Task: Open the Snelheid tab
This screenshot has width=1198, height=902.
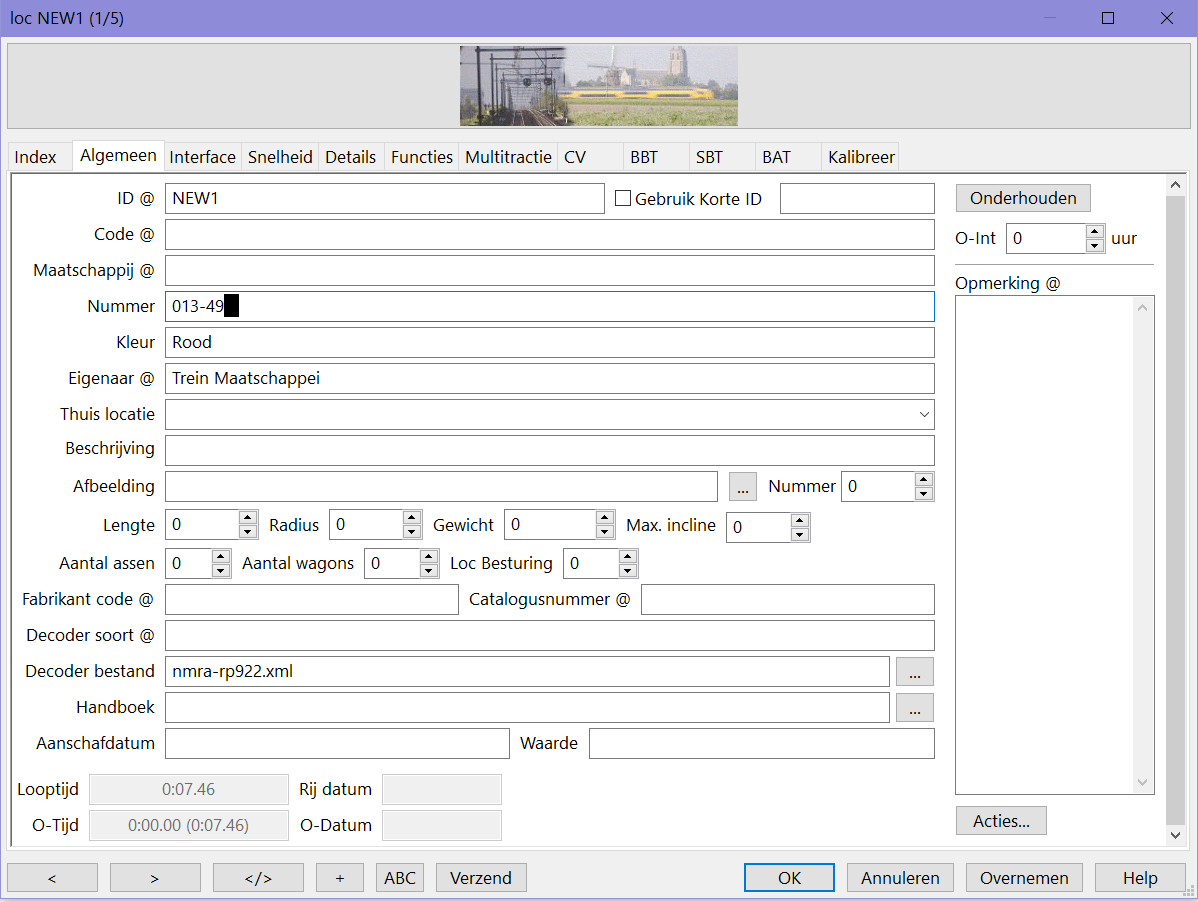Action: (x=280, y=157)
